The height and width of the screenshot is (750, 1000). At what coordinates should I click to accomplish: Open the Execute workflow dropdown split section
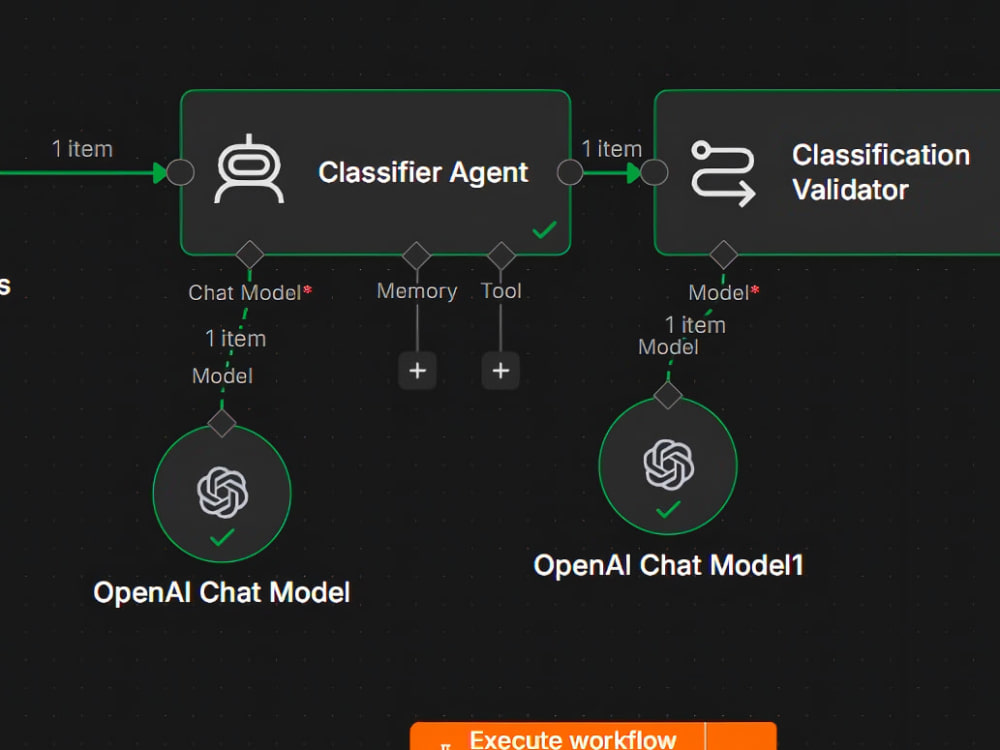pyautogui.click(x=742, y=737)
